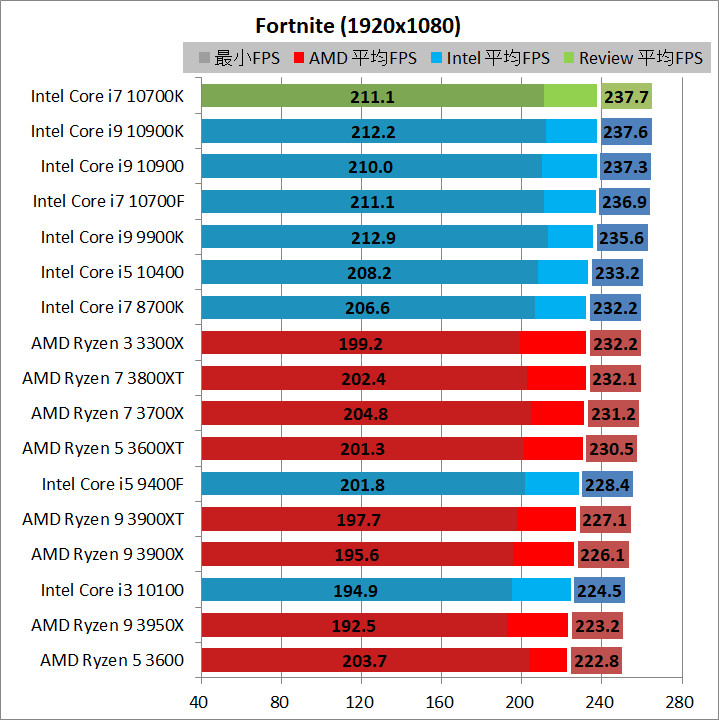This screenshot has height=720, width=719.
Task: Select the AMD Ryzen 7 3800XT label
Action: (103, 378)
